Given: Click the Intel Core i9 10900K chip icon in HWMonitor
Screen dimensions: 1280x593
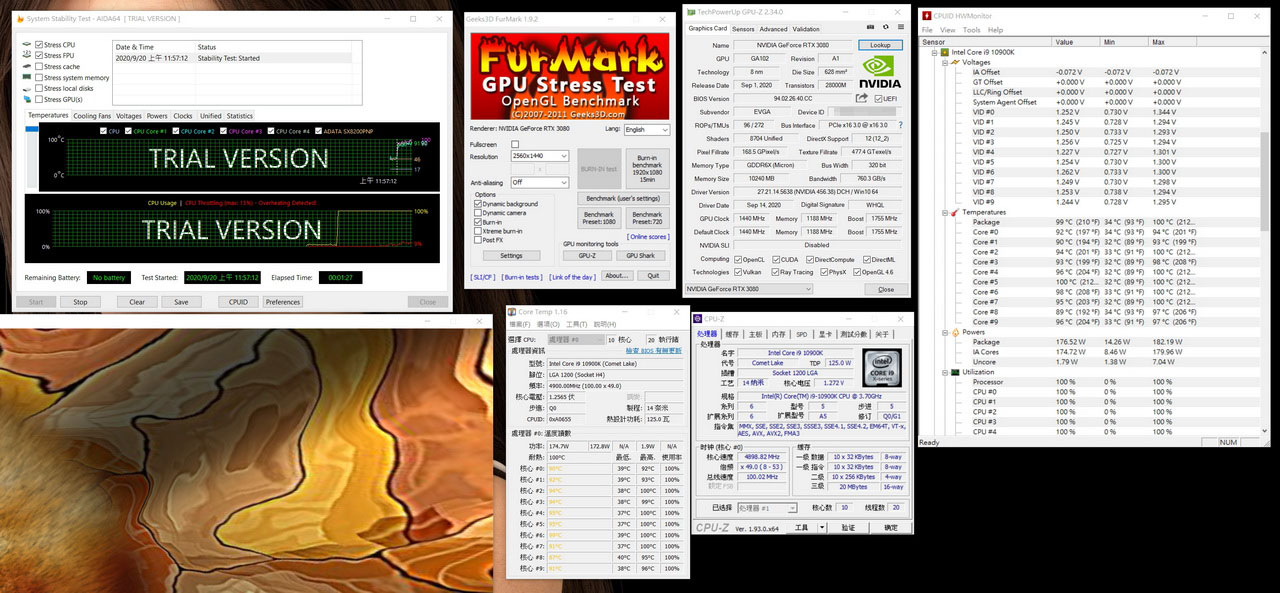Looking at the screenshot, I should click(x=945, y=52).
